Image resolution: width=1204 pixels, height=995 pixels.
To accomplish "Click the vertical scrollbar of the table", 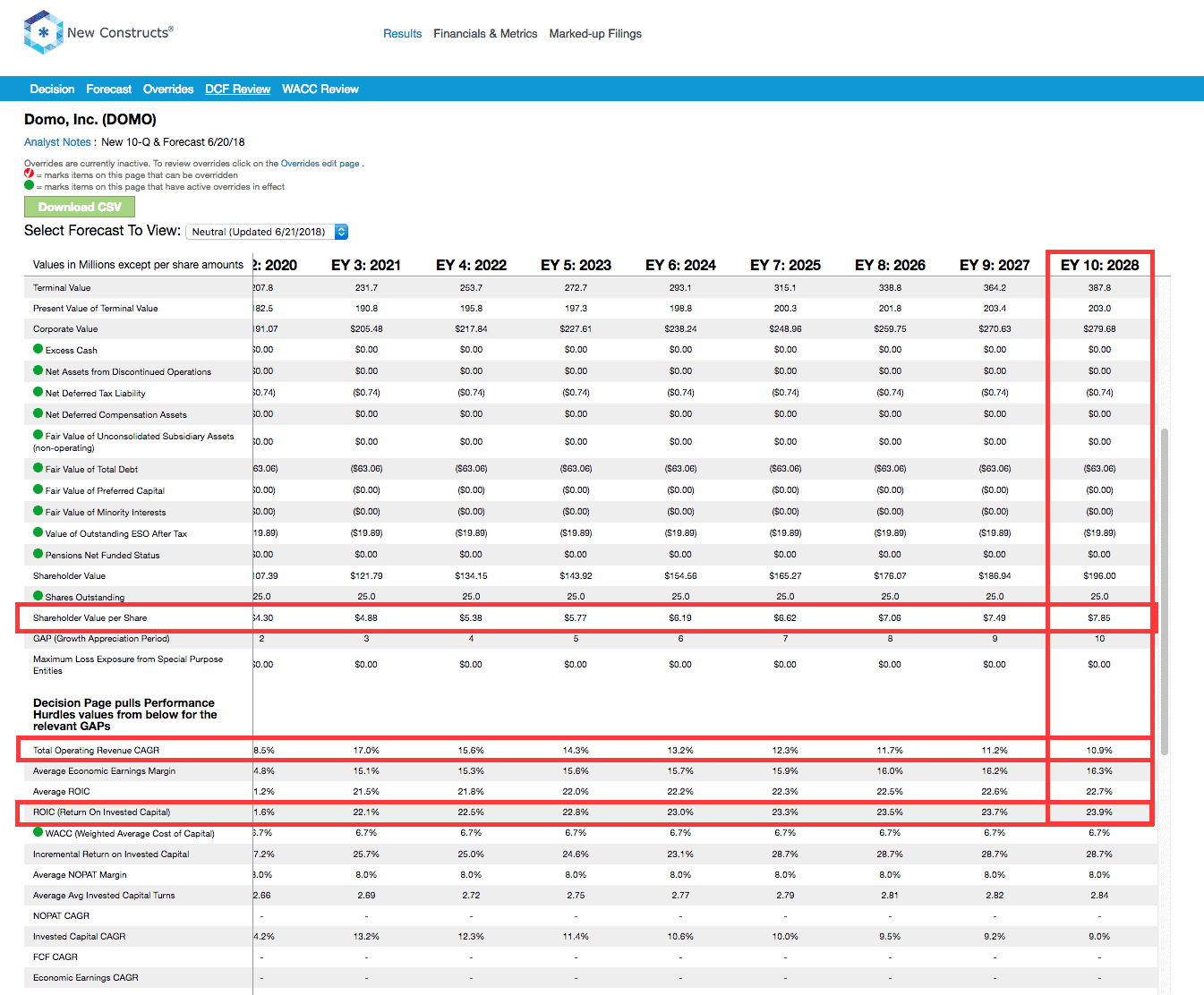I will (x=1164, y=591).
